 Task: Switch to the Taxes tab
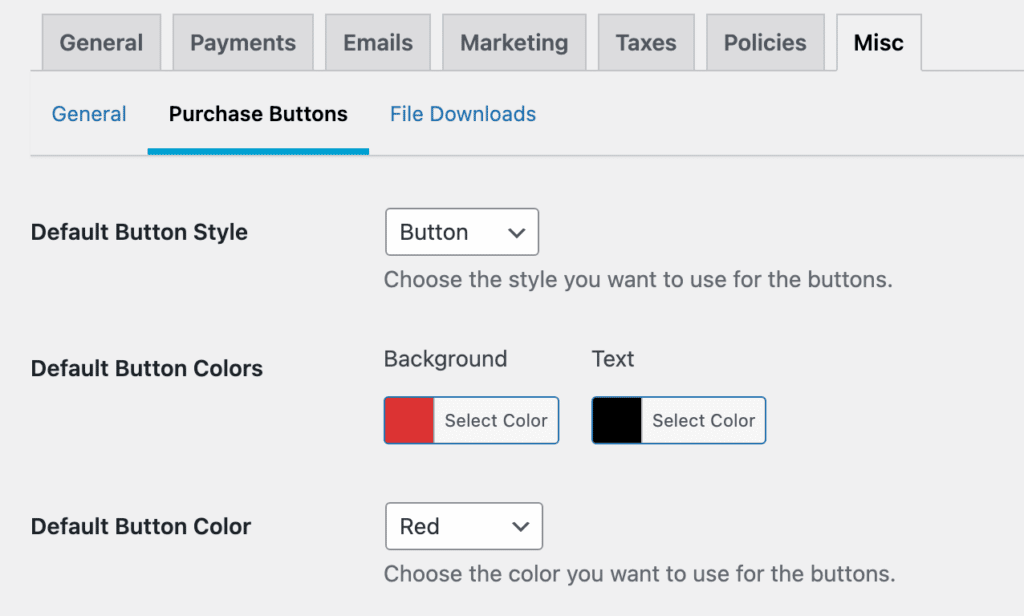645,42
